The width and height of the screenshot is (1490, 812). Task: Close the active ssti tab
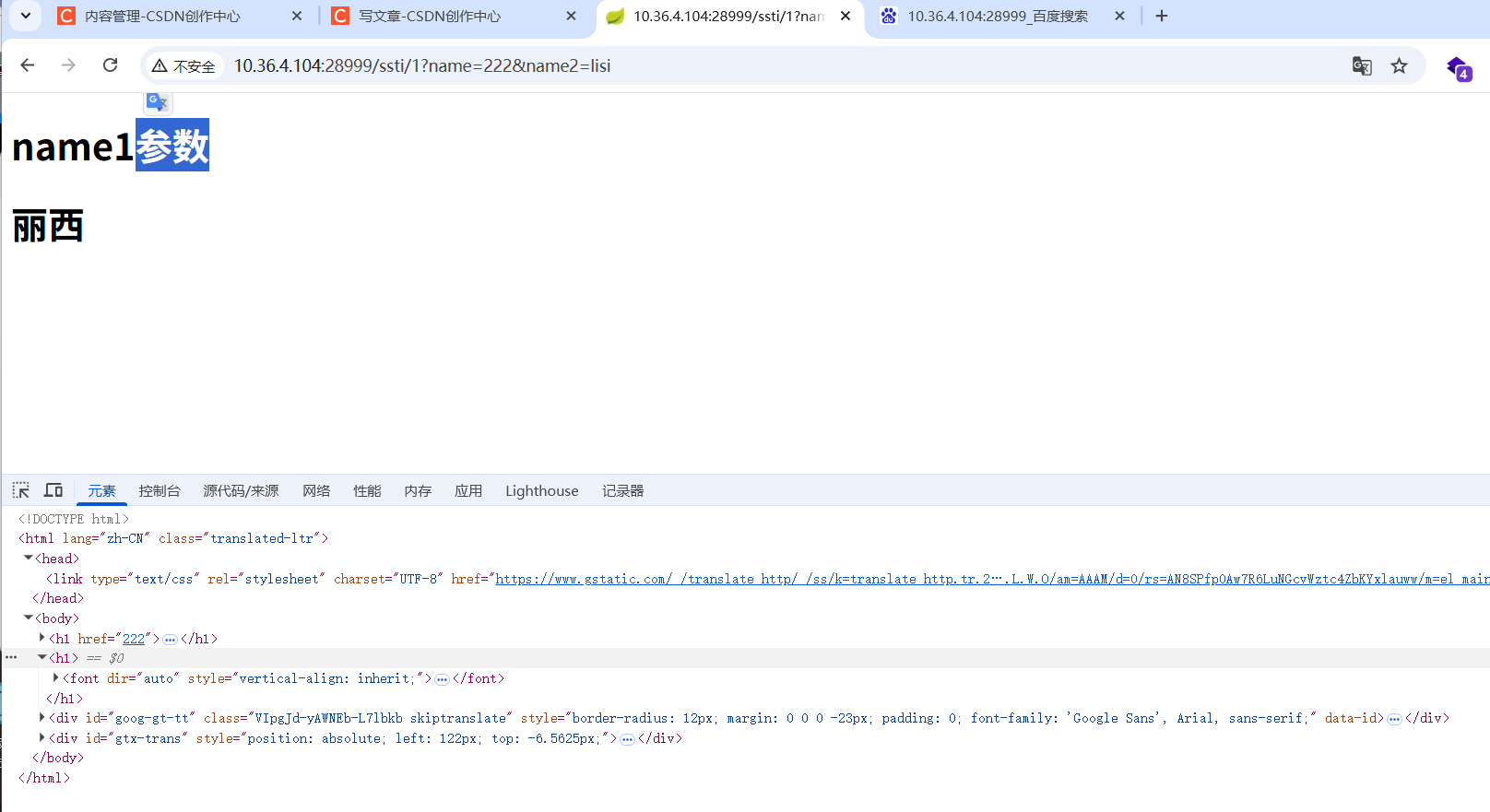click(846, 16)
